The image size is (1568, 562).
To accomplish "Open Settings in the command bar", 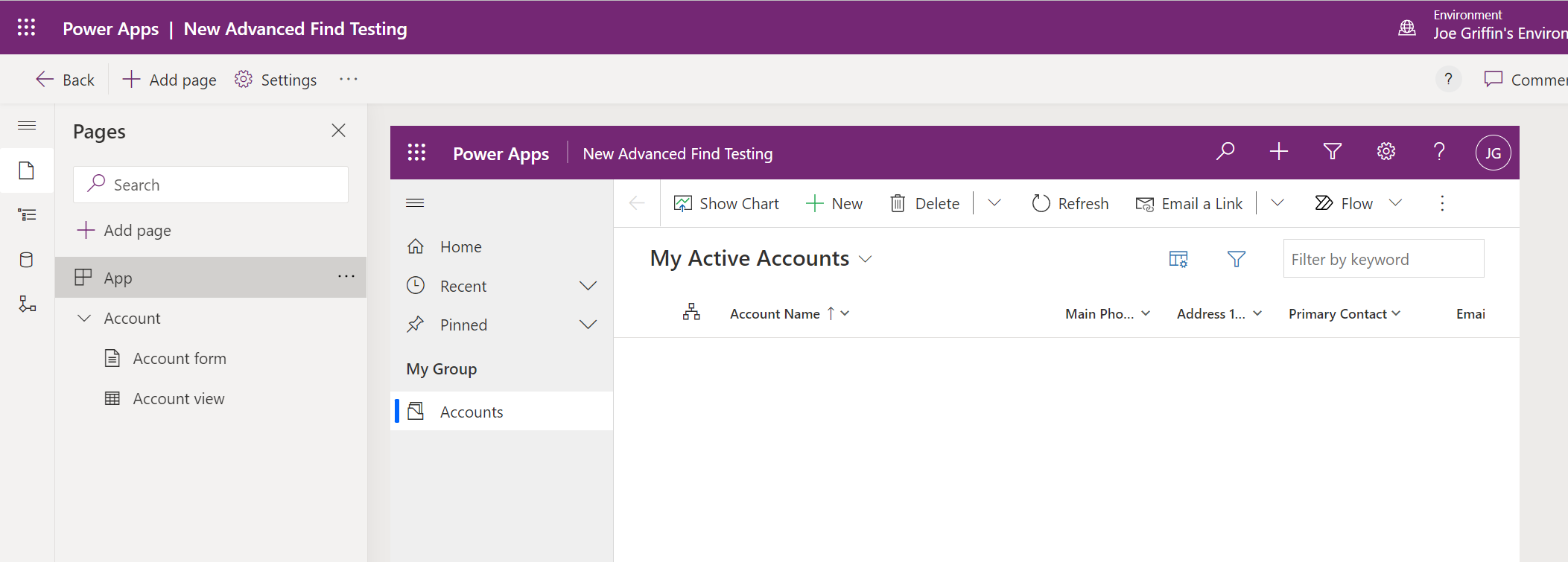I will pyautogui.click(x=276, y=80).
